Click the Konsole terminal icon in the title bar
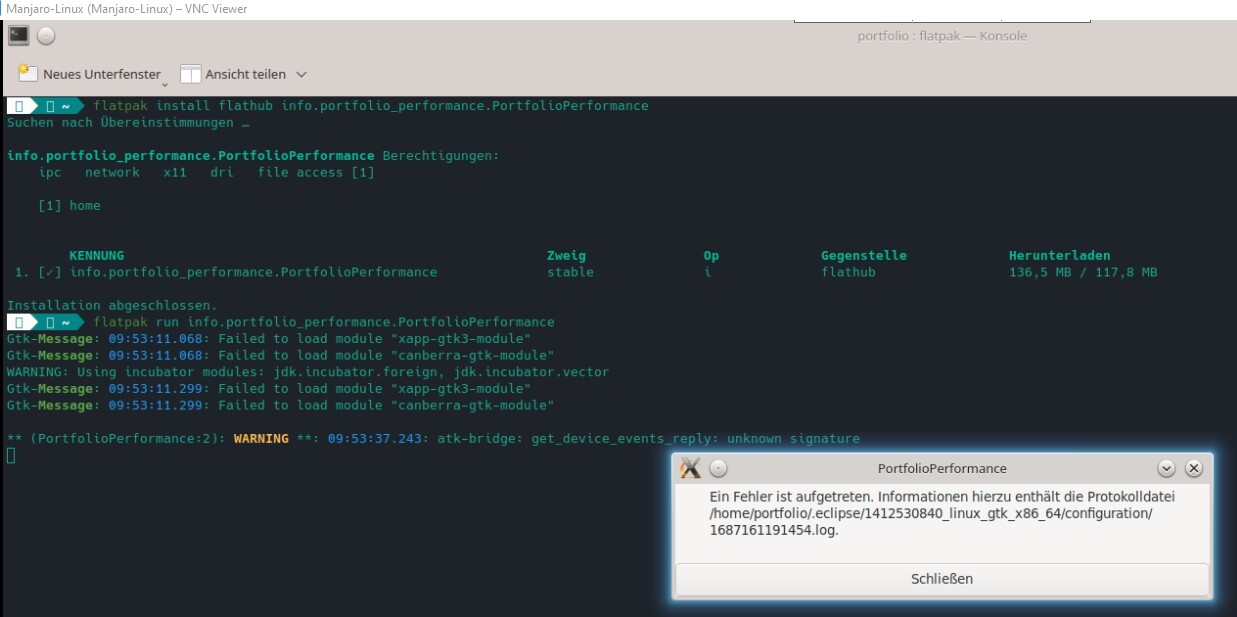1237x617 pixels. (x=18, y=36)
